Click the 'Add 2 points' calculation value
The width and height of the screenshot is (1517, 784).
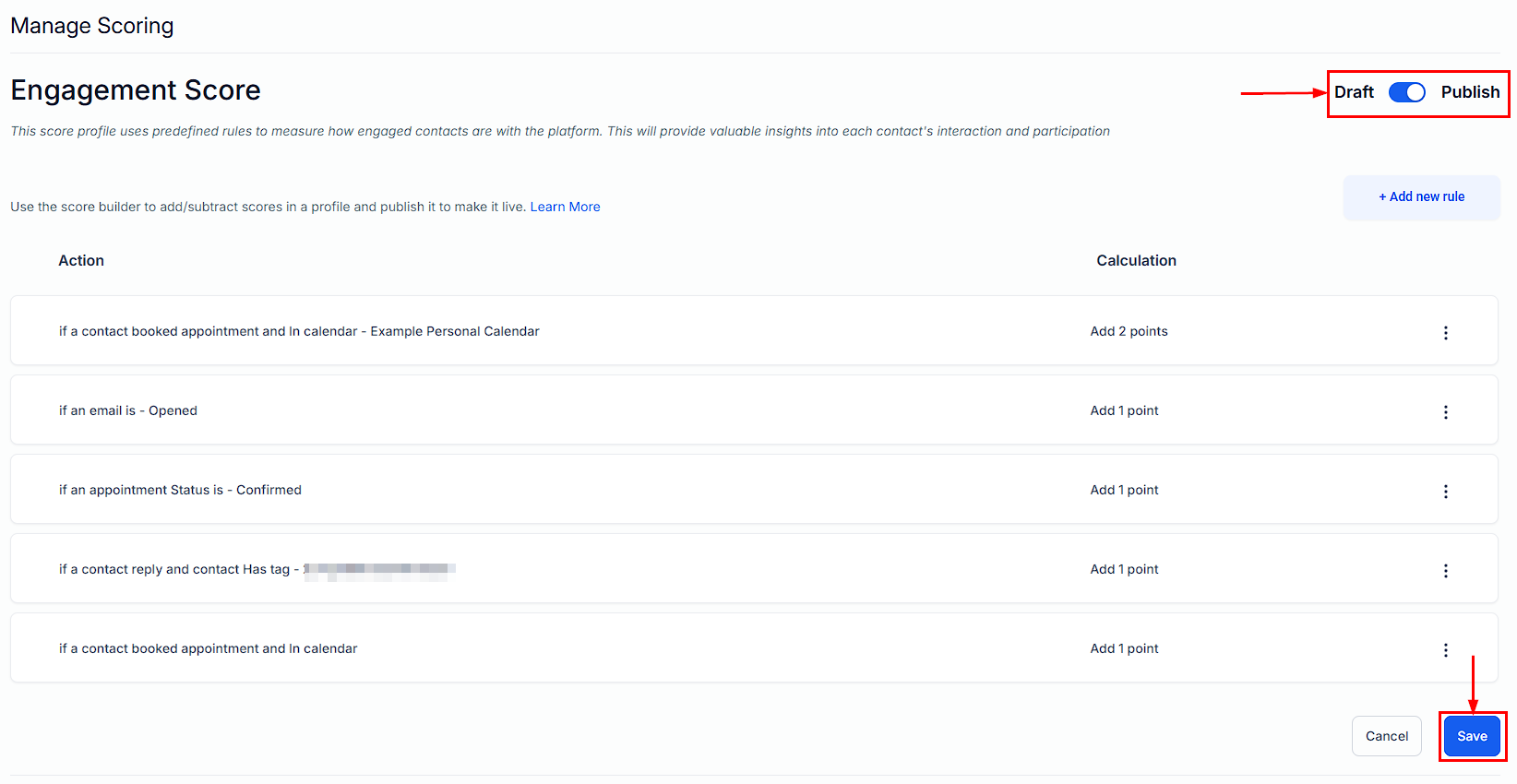(x=1129, y=331)
